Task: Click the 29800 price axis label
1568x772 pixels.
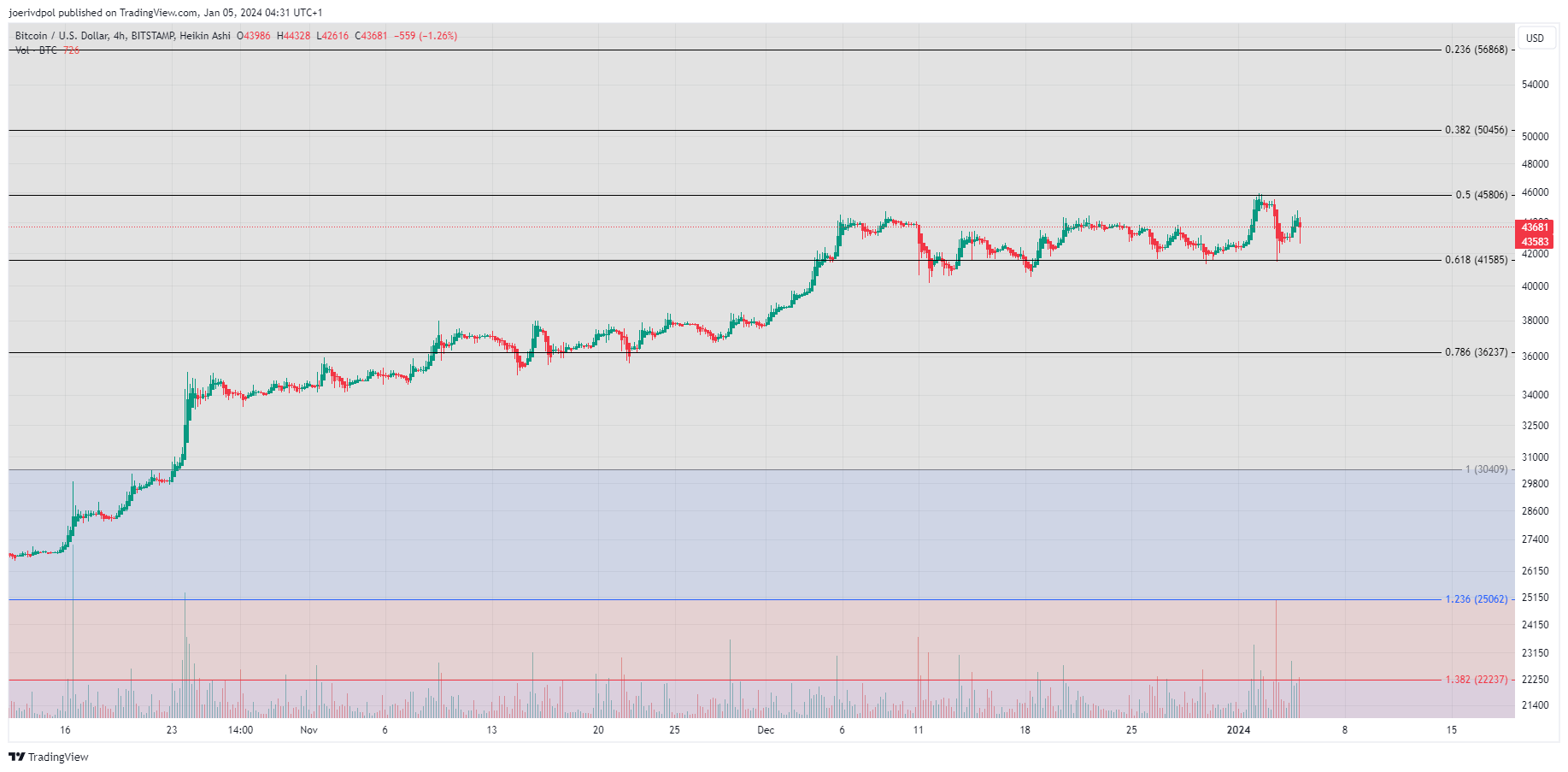Action: (x=1535, y=484)
